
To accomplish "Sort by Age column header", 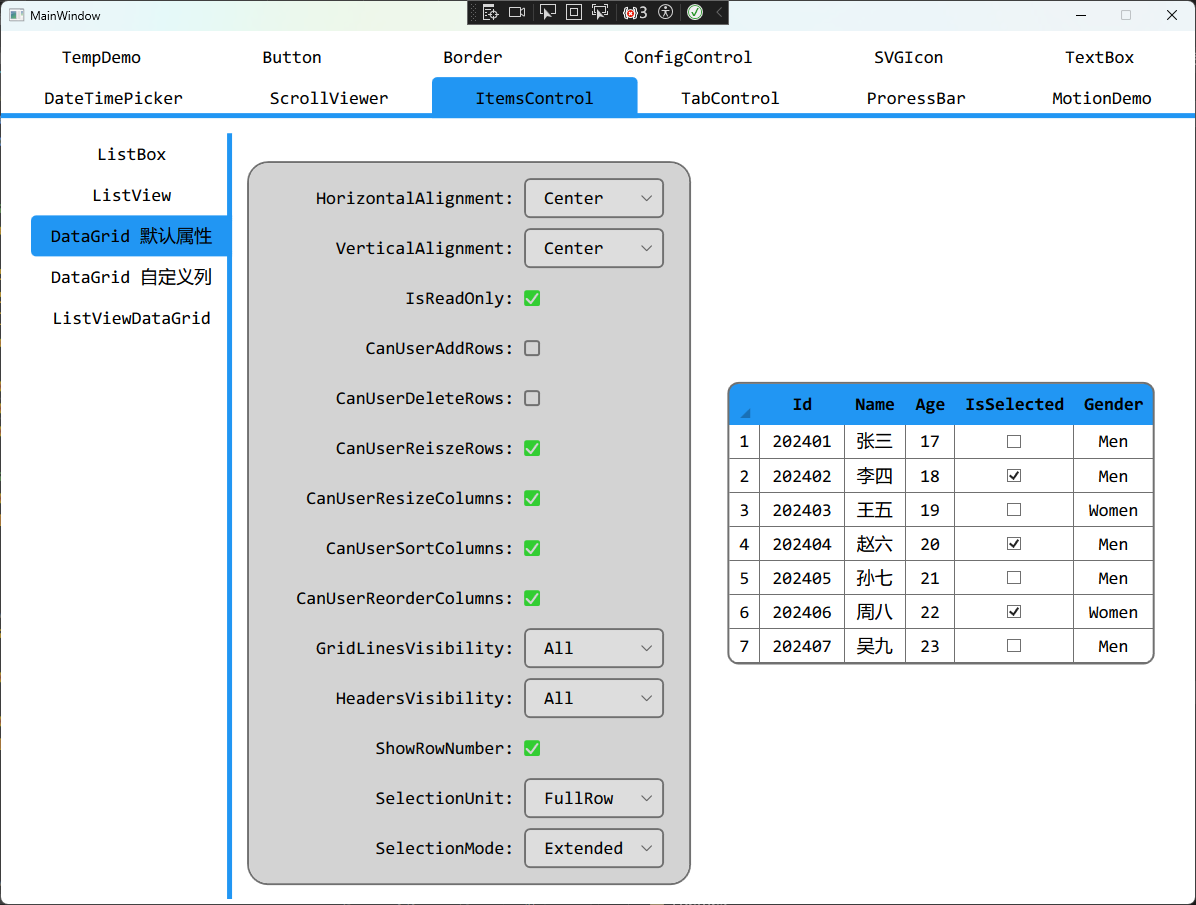I will coord(930,404).
